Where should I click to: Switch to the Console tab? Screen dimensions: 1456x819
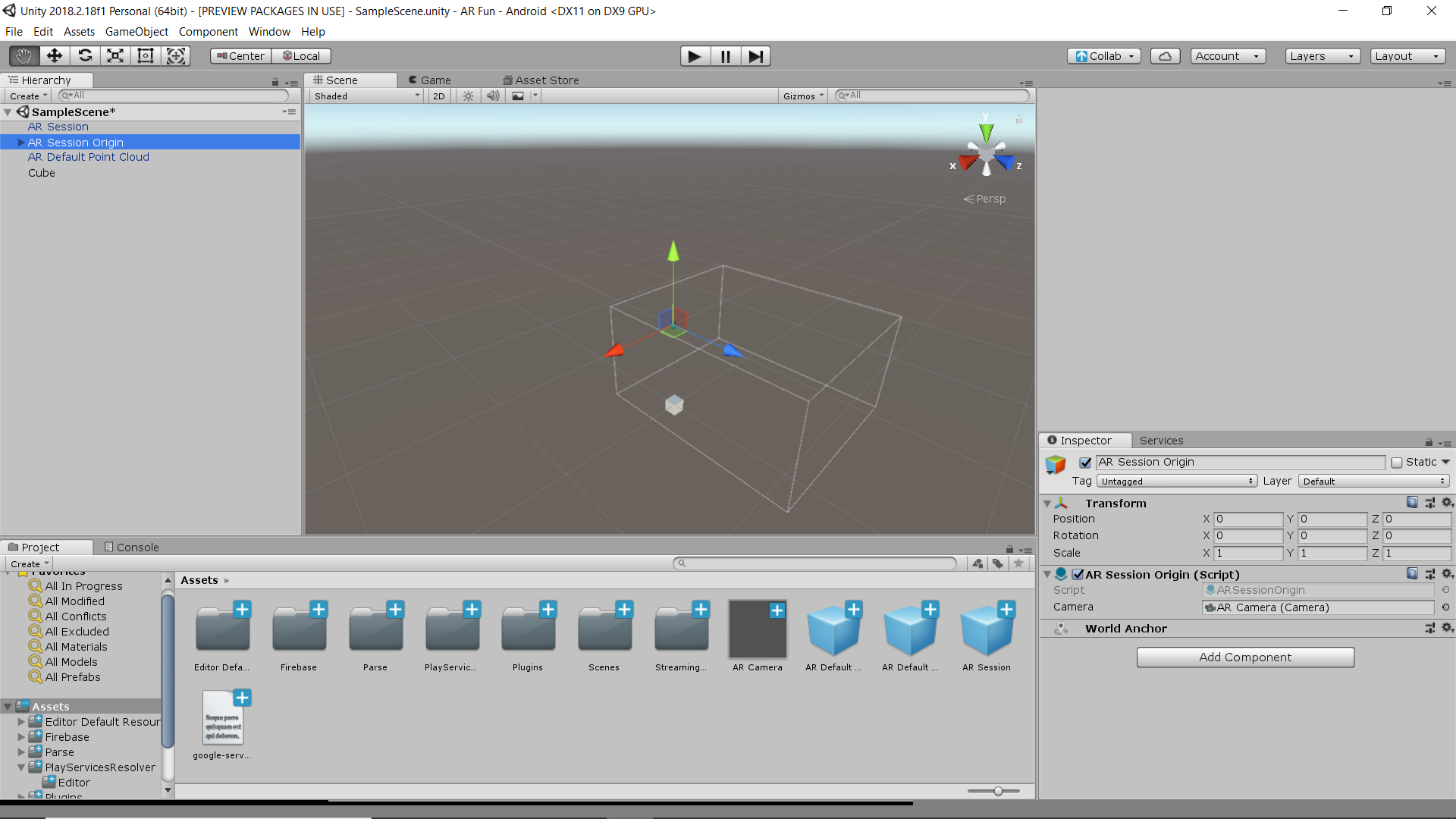131,548
